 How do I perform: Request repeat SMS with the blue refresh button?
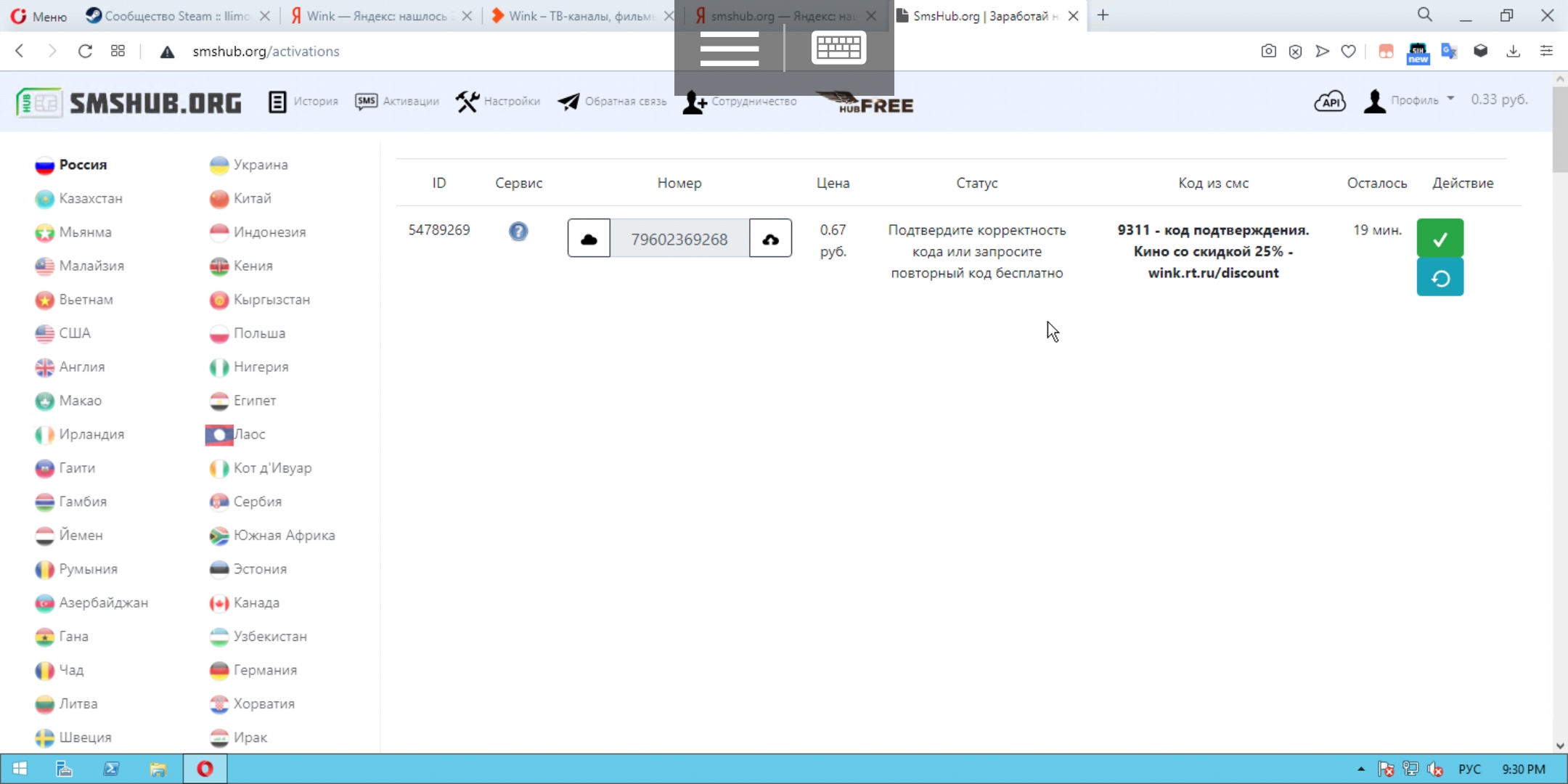[1440, 278]
